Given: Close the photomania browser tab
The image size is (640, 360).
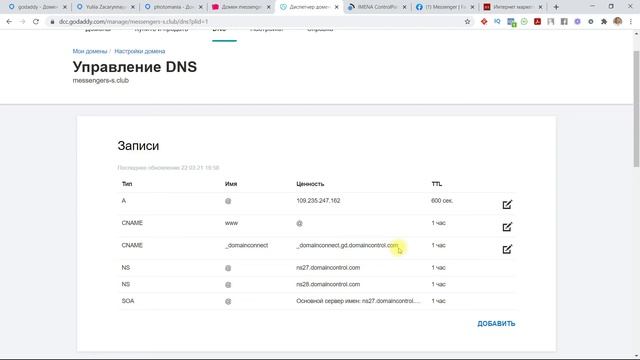Looking at the screenshot, I should pyautogui.click(x=200, y=7).
